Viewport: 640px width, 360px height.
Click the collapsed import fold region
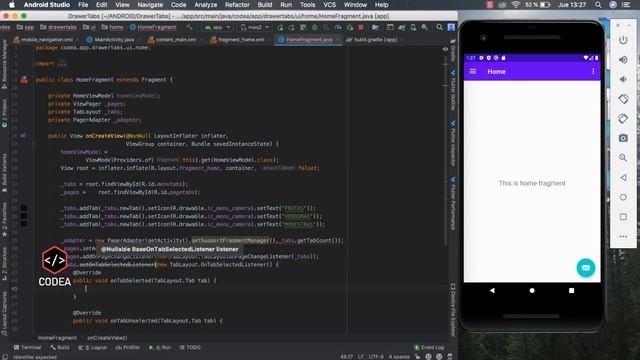[62, 64]
